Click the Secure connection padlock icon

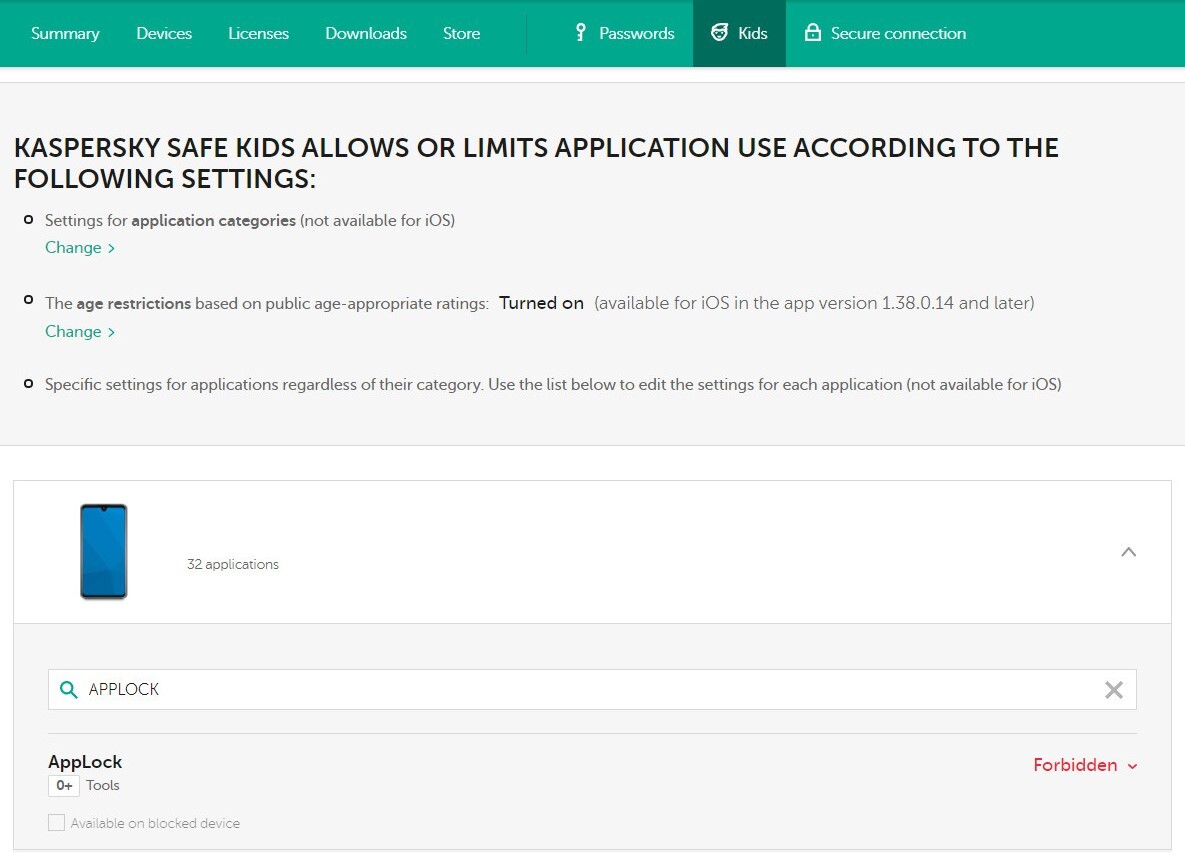tap(813, 33)
